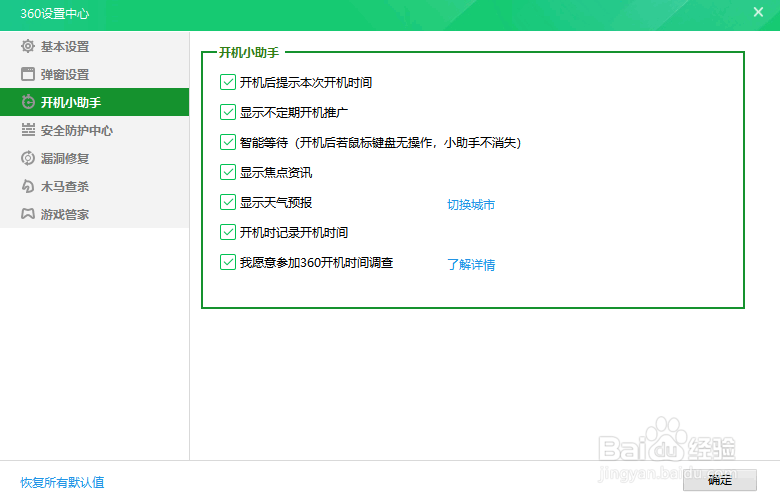Click the 显示焦点资讯 label text
The image size is (780, 500).
(276, 173)
